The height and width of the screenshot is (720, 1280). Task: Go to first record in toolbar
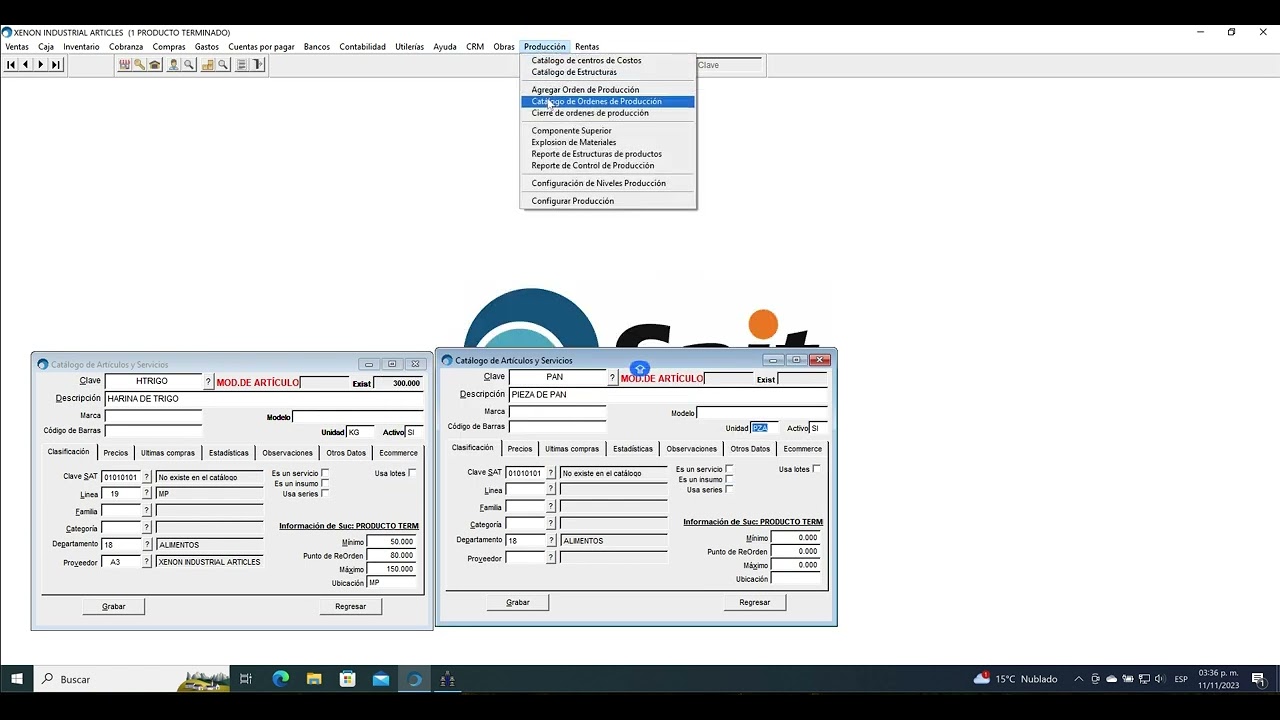tap(11, 65)
